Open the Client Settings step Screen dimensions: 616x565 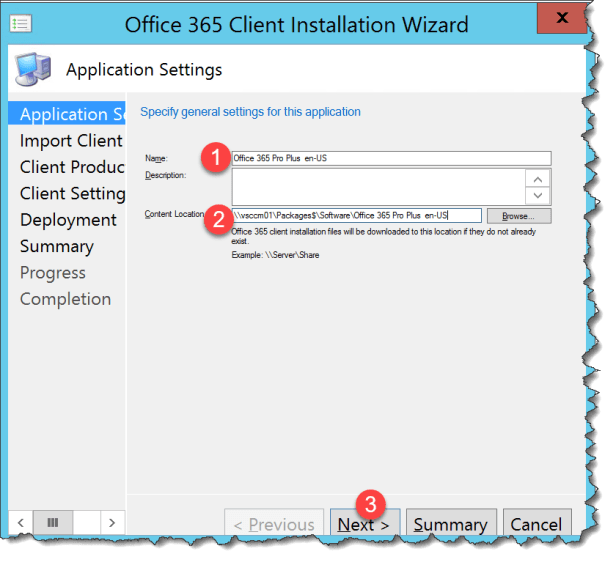72,194
